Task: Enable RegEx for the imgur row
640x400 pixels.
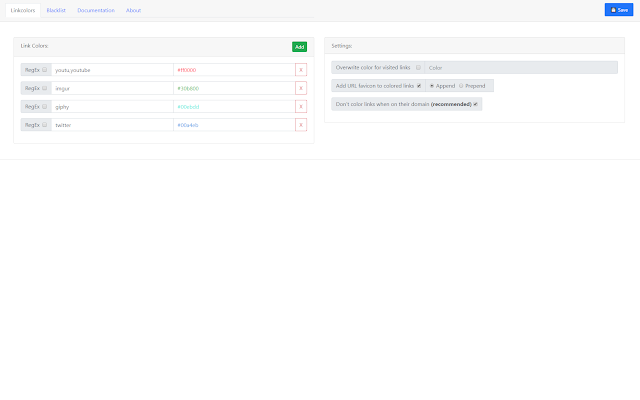Action: click(x=44, y=88)
